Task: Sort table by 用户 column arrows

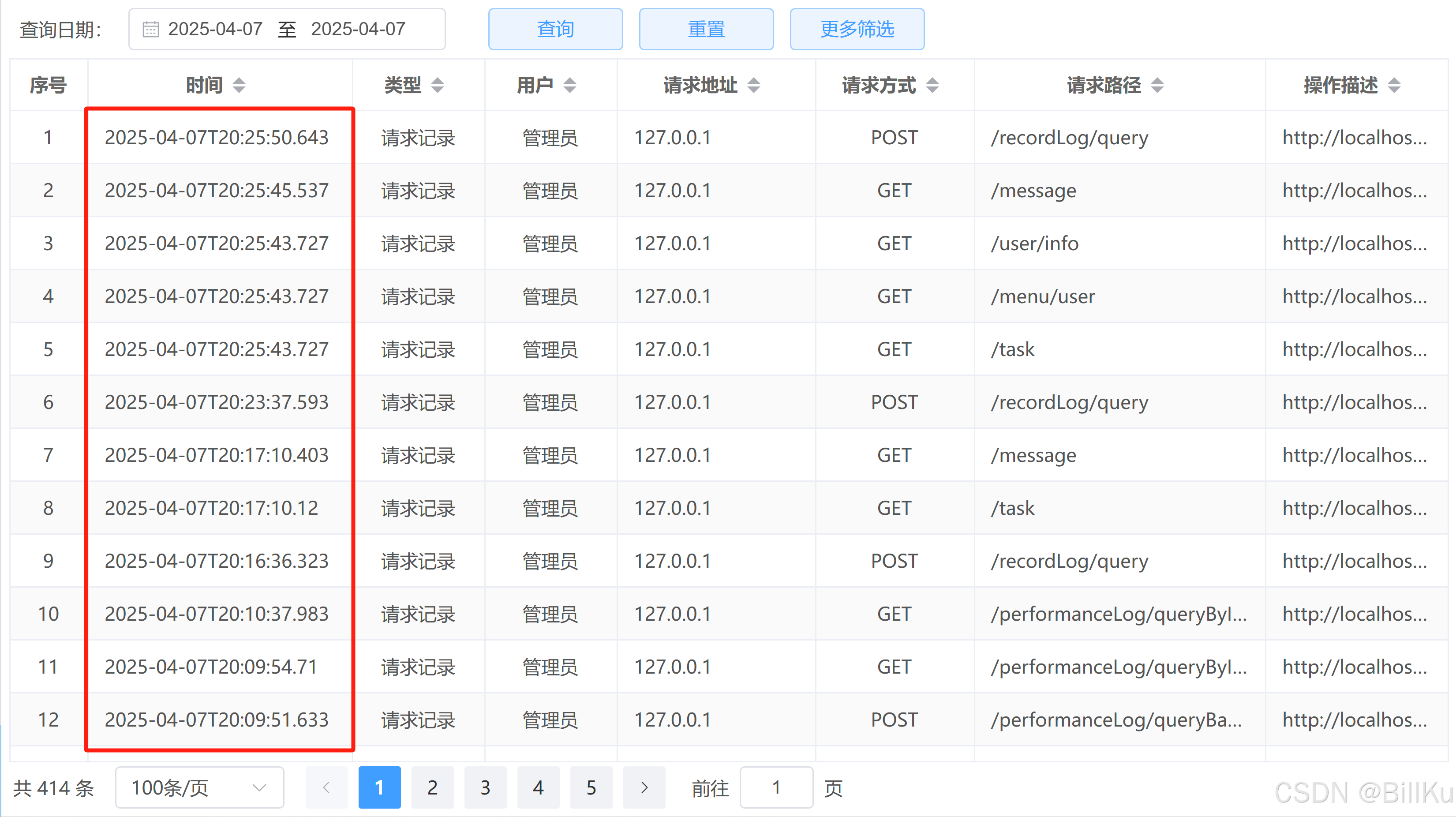Action: 570,86
